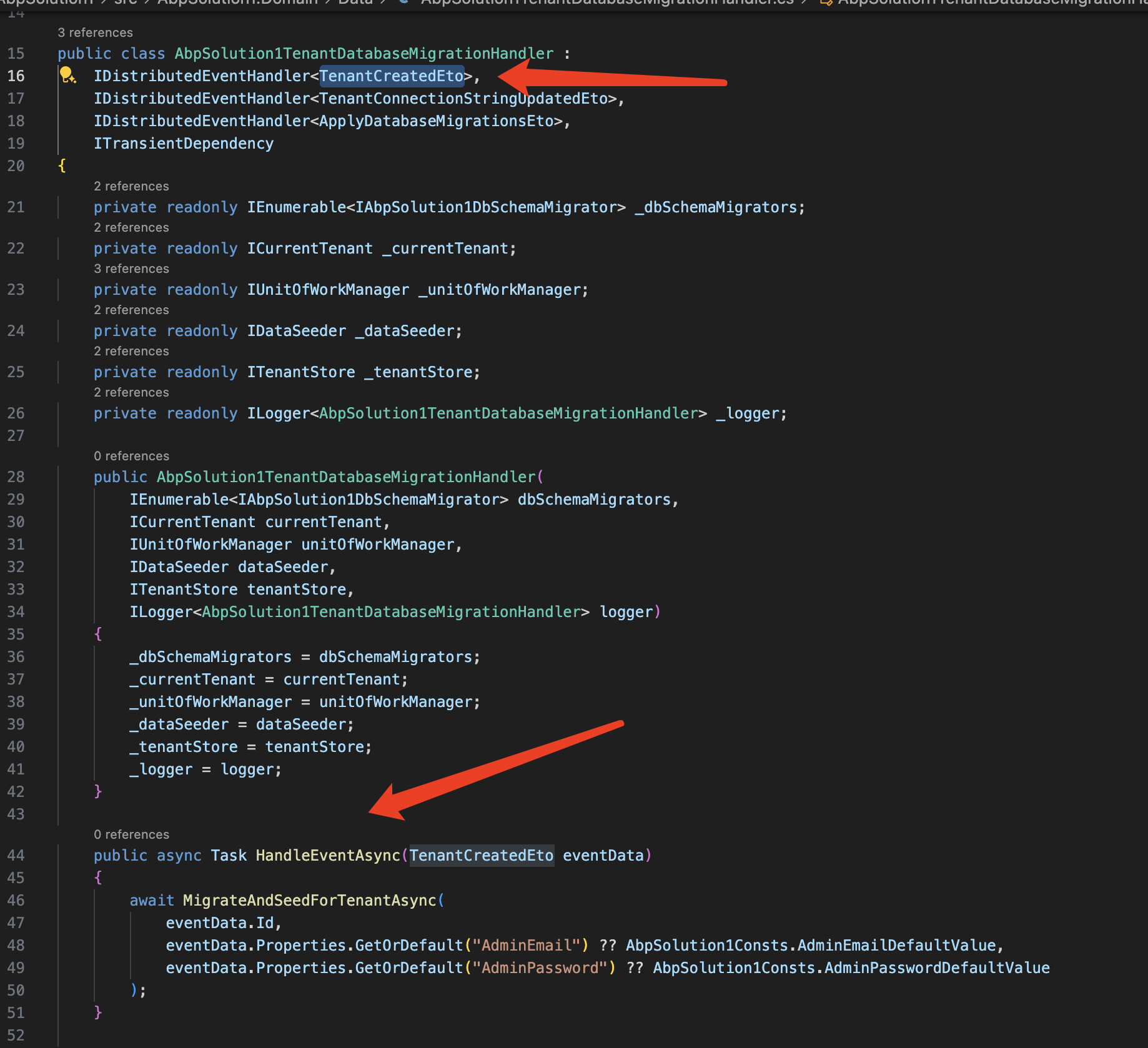Image resolution: width=1148 pixels, height=1048 pixels.
Task: Click the "AdminEmail" string literal
Action: coord(527,946)
